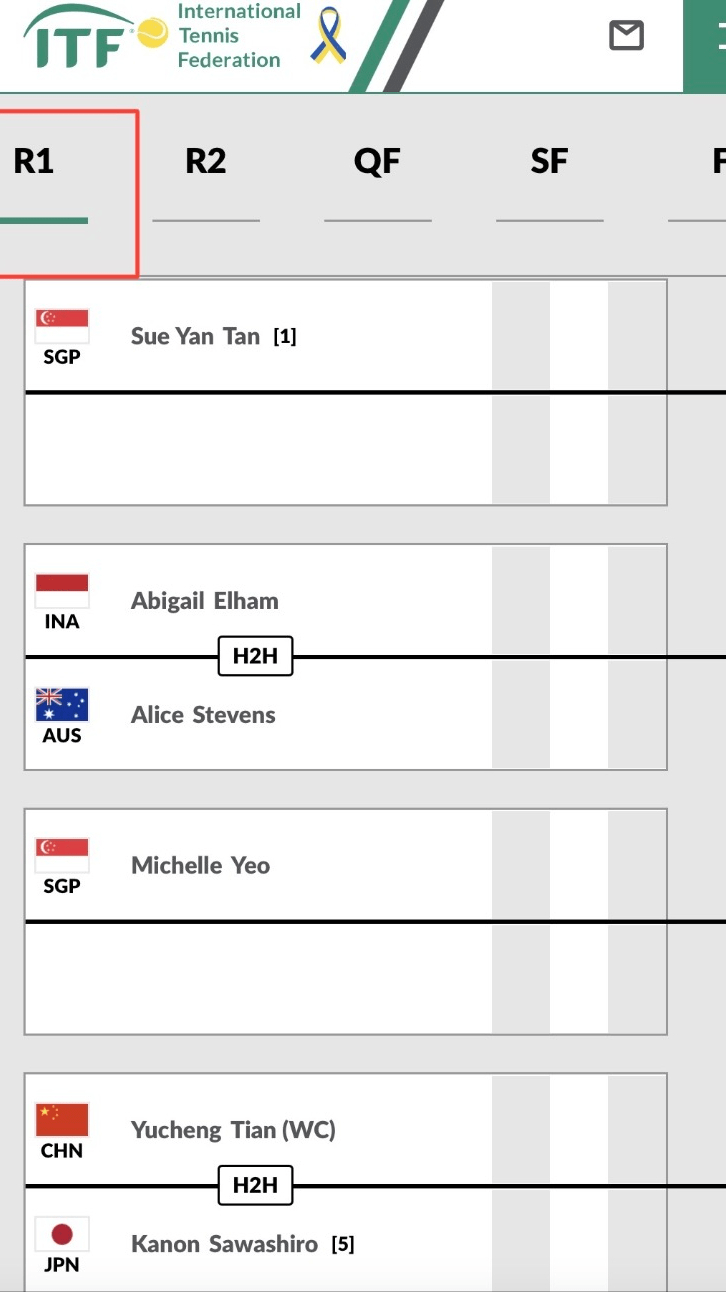Open the mail envelope icon
Viewport: 726px width, 1292px height.
click(x=626, y=36)
